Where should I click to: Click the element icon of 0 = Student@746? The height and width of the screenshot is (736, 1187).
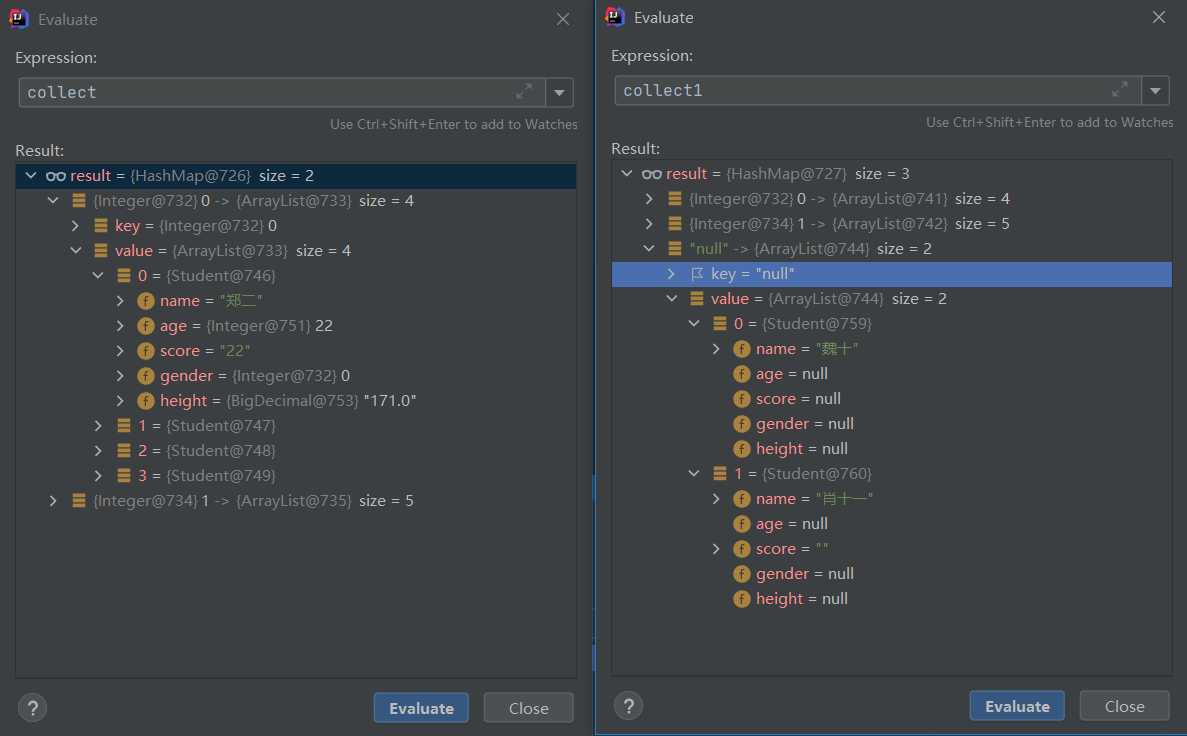pos(124,276)
